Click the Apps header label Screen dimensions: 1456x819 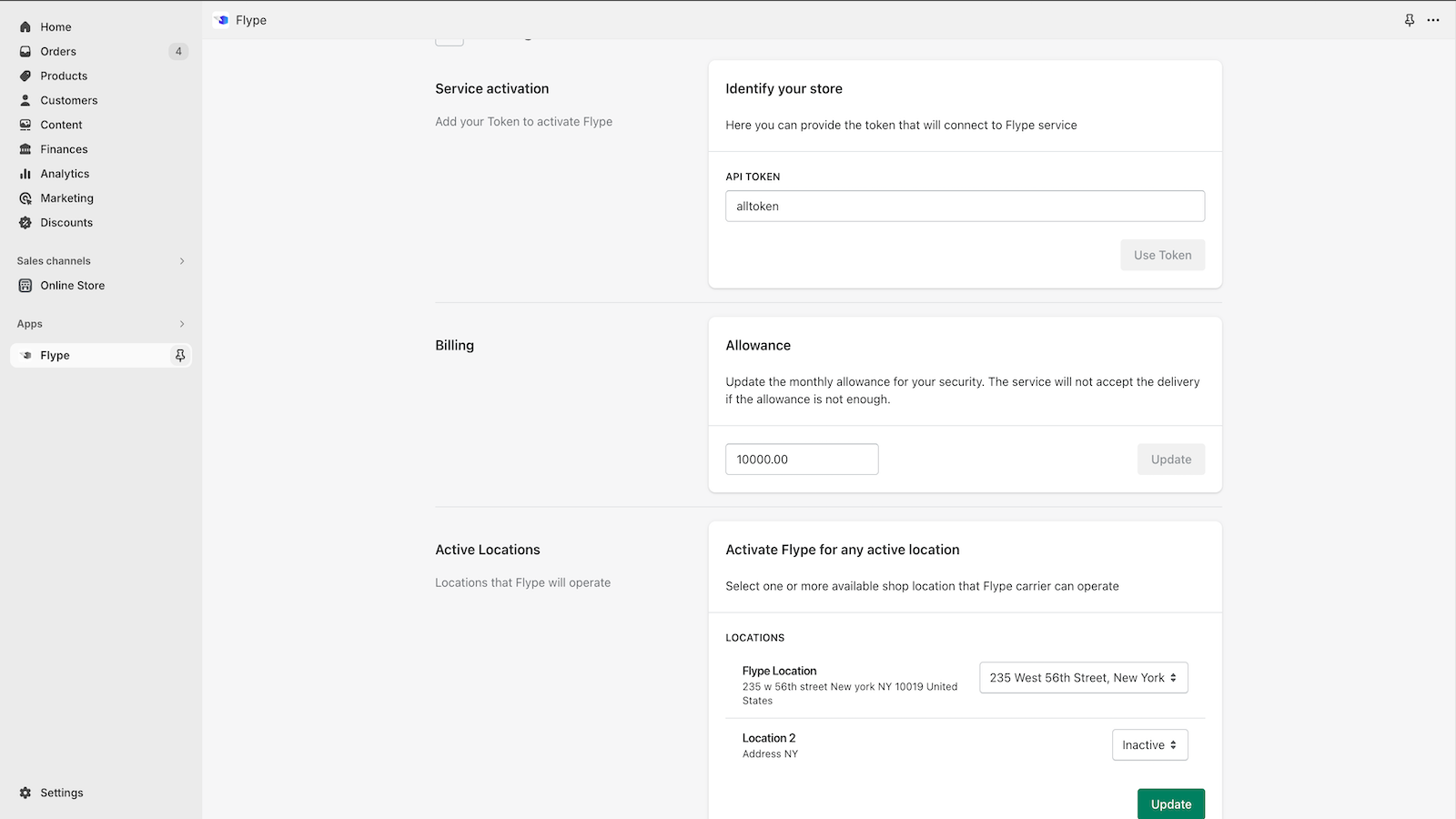[30, 324]
